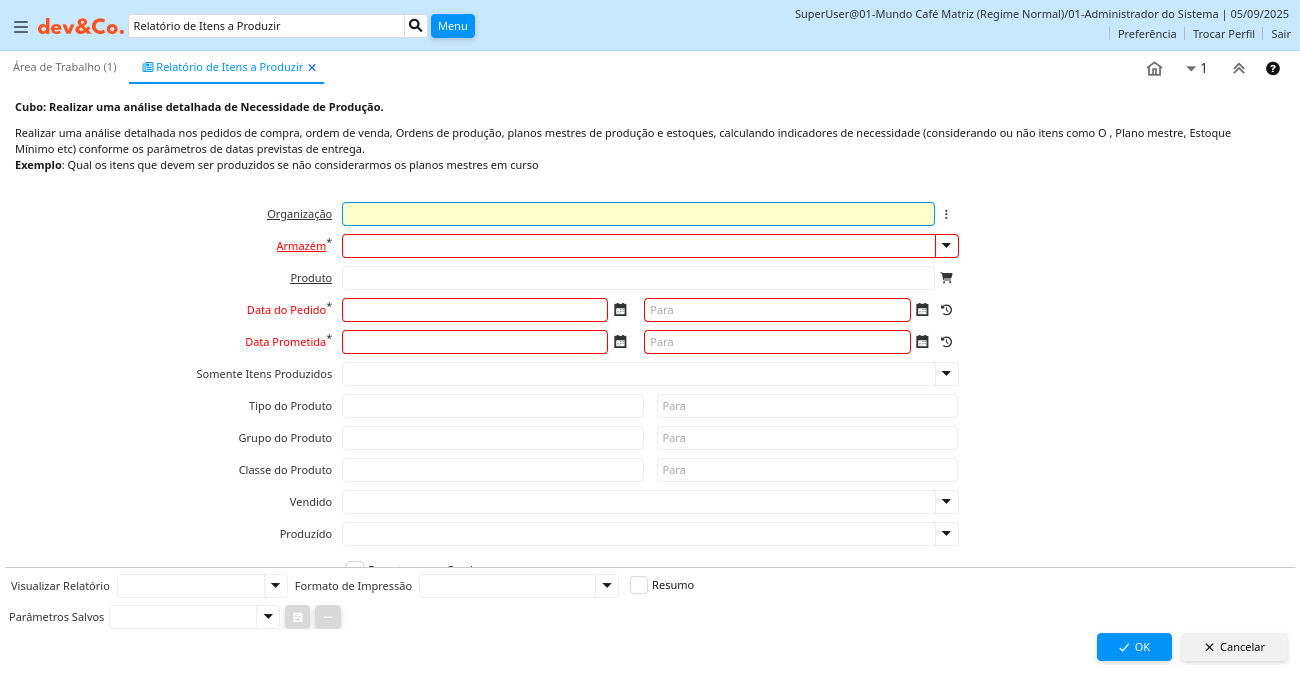Open calendar for Data do Pedido start
Image resolution: width=1300 pixels, height=674 pixels.
click(620, 310)
